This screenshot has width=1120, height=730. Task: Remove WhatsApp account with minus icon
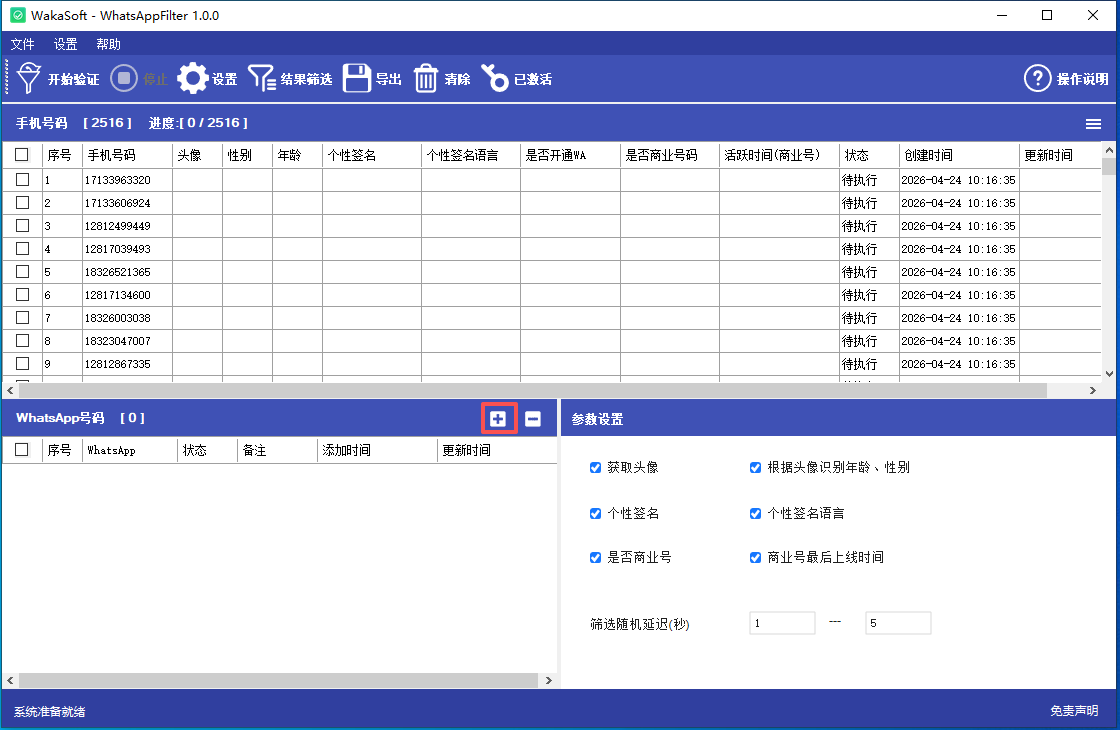pos(533,419)
